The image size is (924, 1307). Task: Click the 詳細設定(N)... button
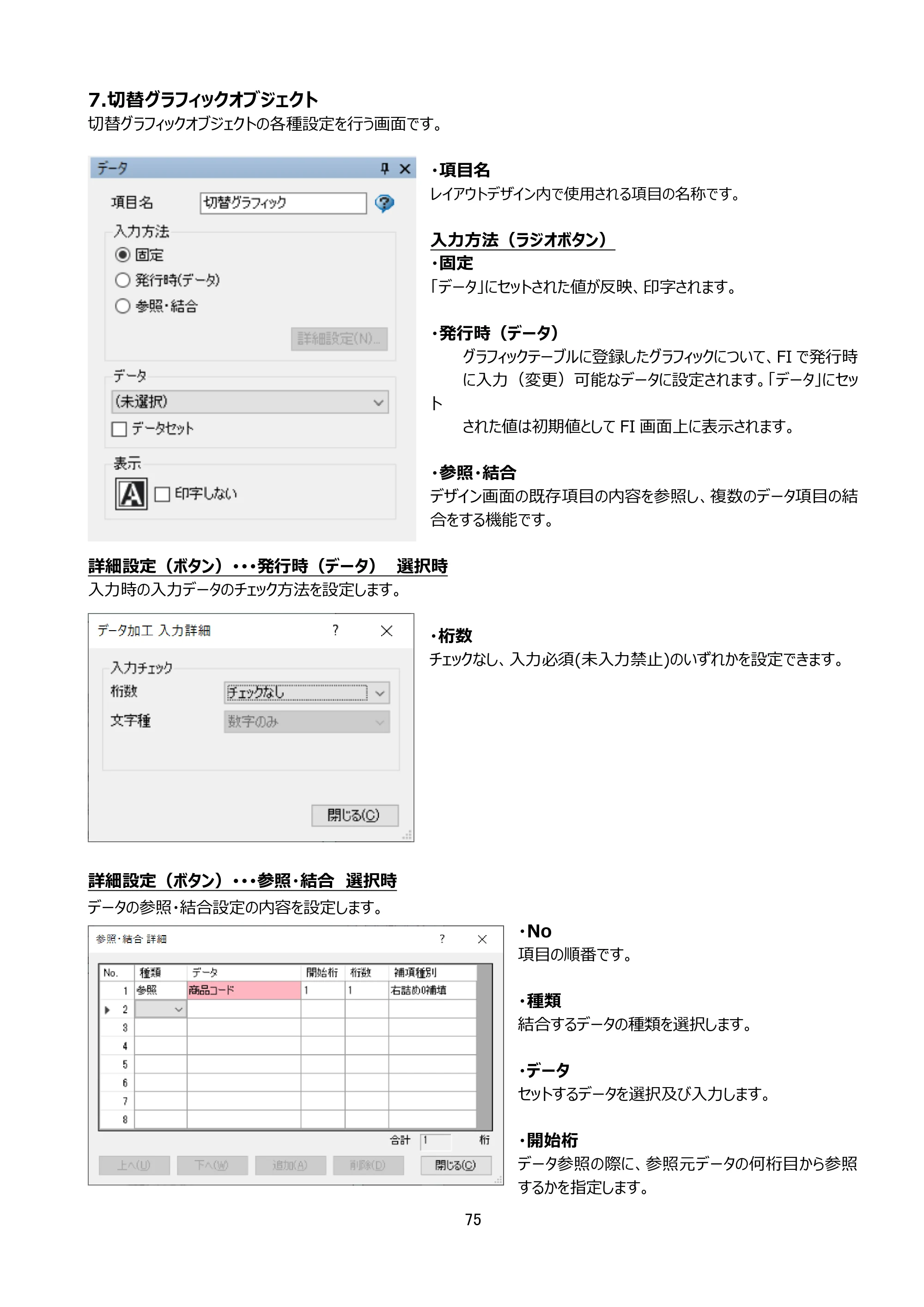coord(339,339)
